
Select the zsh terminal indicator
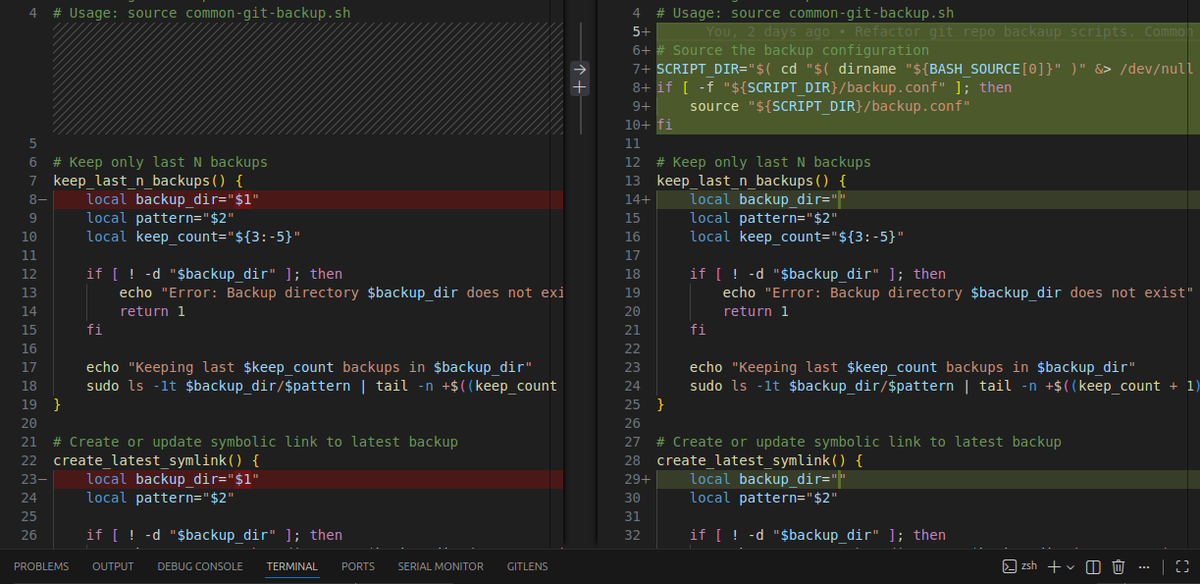(x=1021, y=566)
